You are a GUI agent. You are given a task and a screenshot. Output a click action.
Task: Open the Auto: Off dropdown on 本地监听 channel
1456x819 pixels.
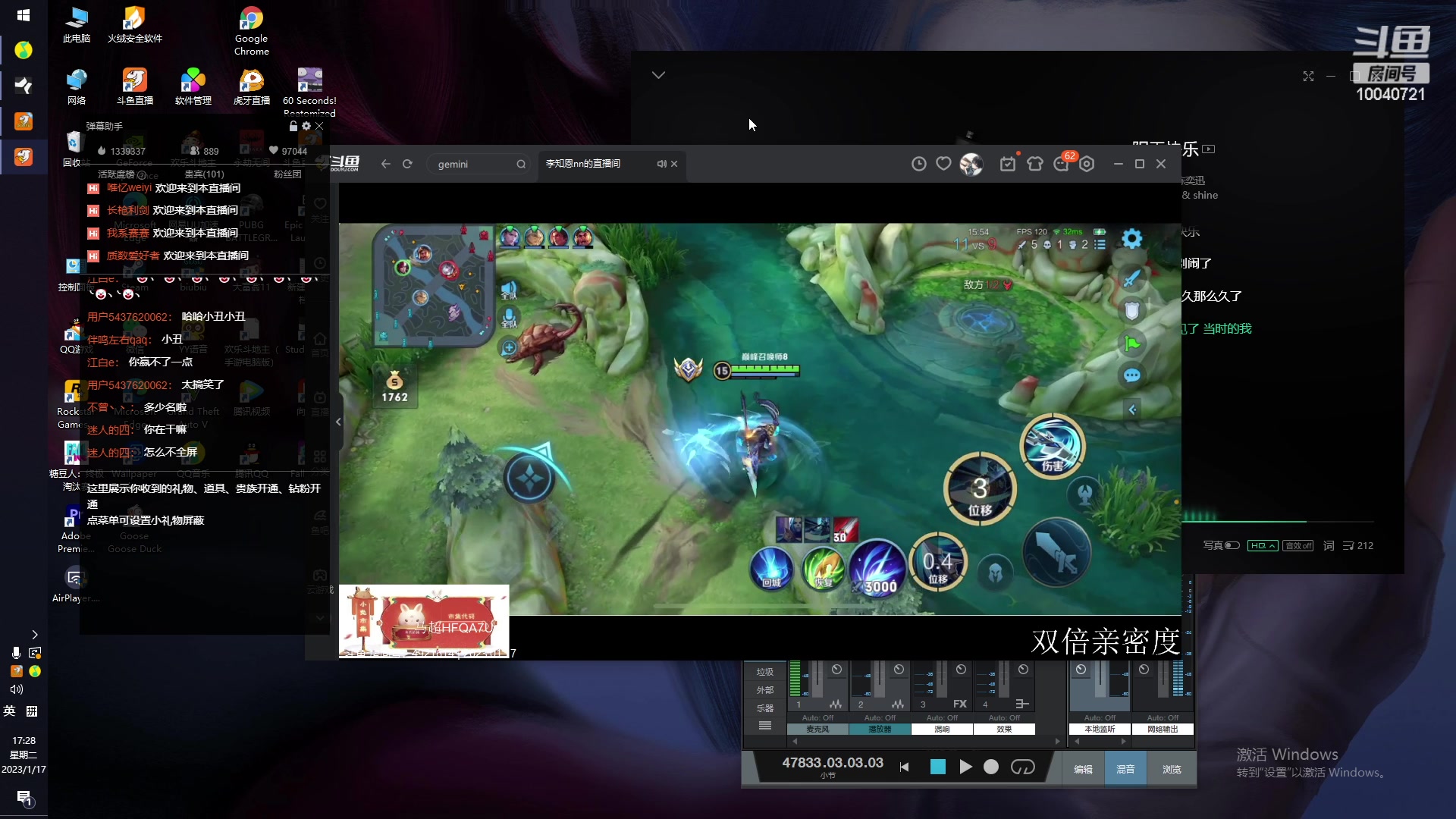click(1100, 717)
